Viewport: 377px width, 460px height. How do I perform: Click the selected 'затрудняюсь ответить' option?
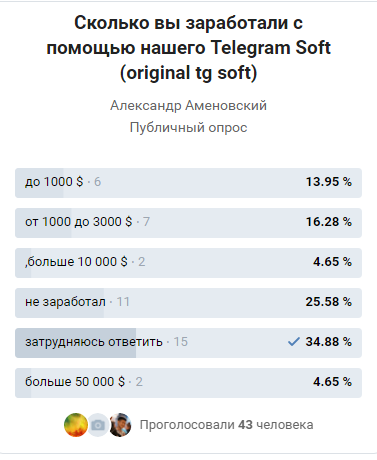tap(188, 343)
